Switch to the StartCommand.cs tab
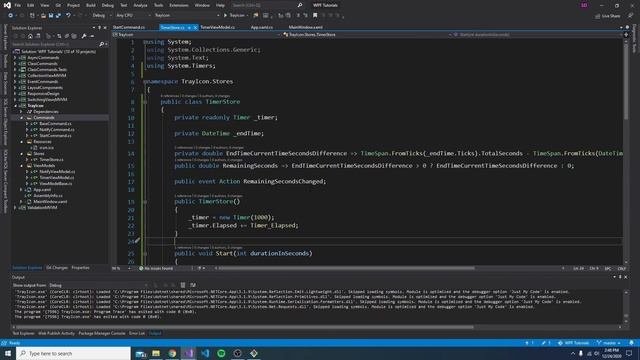 point(129,27)
